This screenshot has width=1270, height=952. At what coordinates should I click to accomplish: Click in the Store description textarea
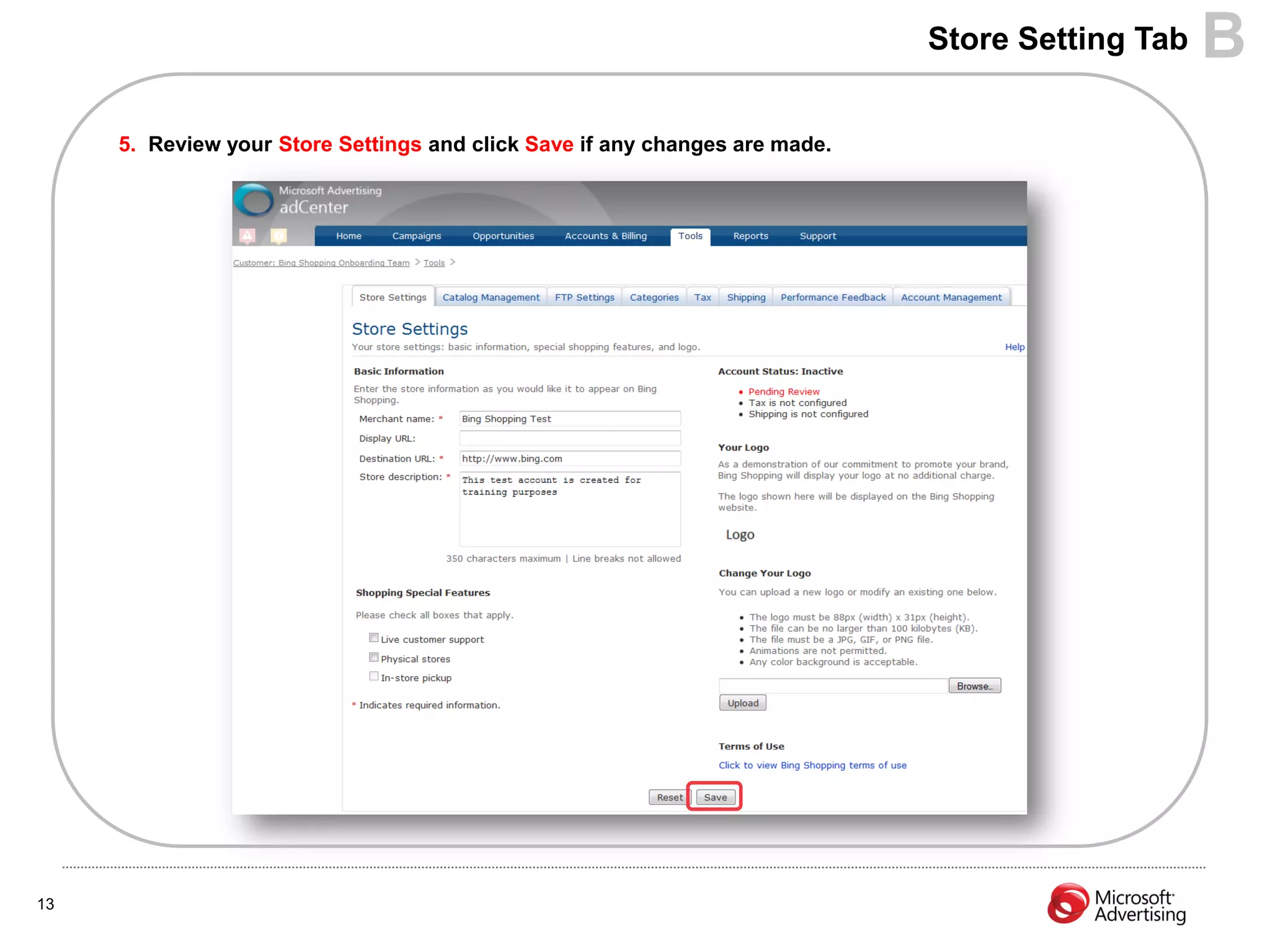click(x=570, y=509)
